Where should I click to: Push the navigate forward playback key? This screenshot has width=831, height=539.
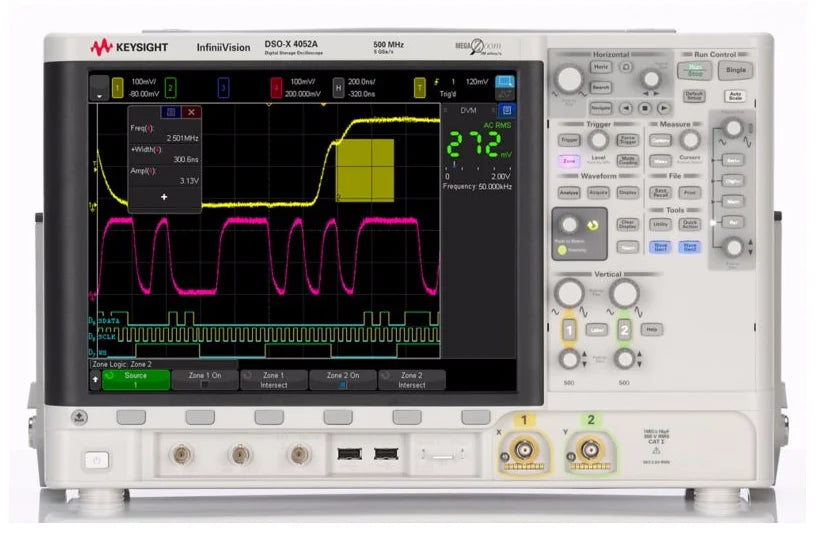coord(664,108)
